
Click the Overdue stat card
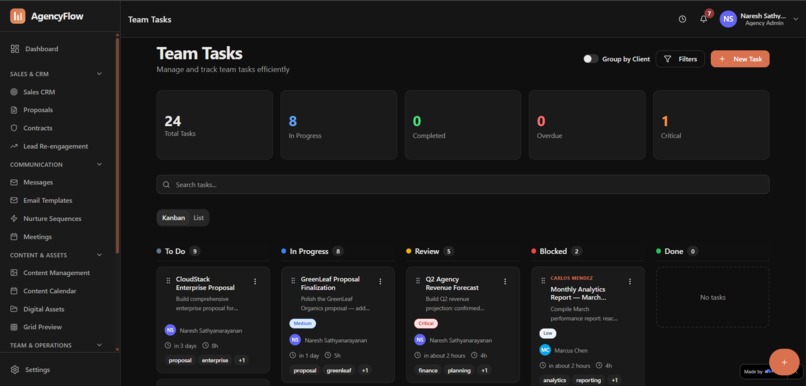[587, 125]
